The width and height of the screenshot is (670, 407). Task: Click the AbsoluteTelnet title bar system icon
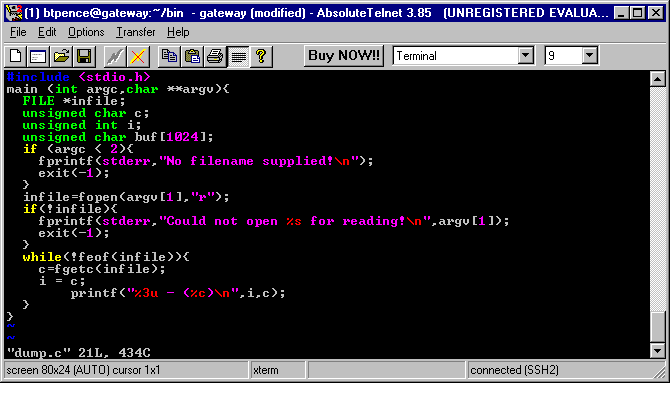[x=12, y=12]
